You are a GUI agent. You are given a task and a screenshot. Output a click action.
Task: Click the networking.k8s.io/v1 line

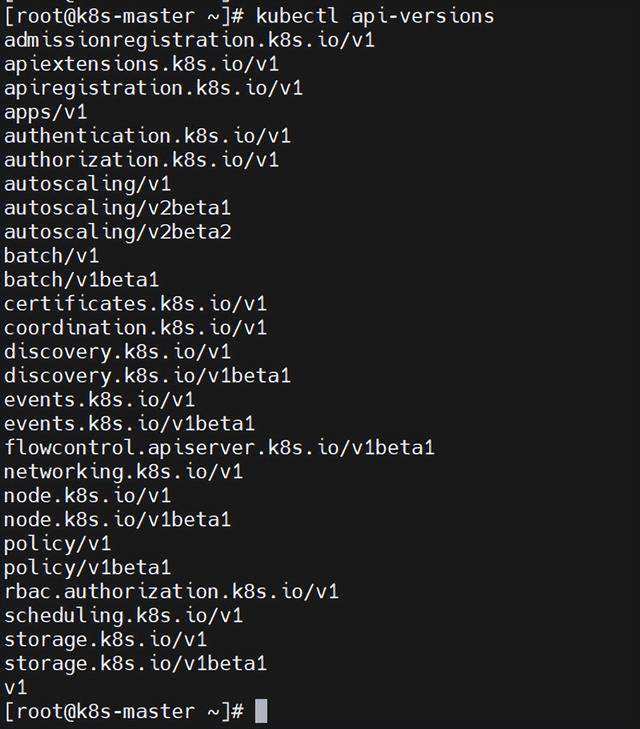(x=123, y=472)
